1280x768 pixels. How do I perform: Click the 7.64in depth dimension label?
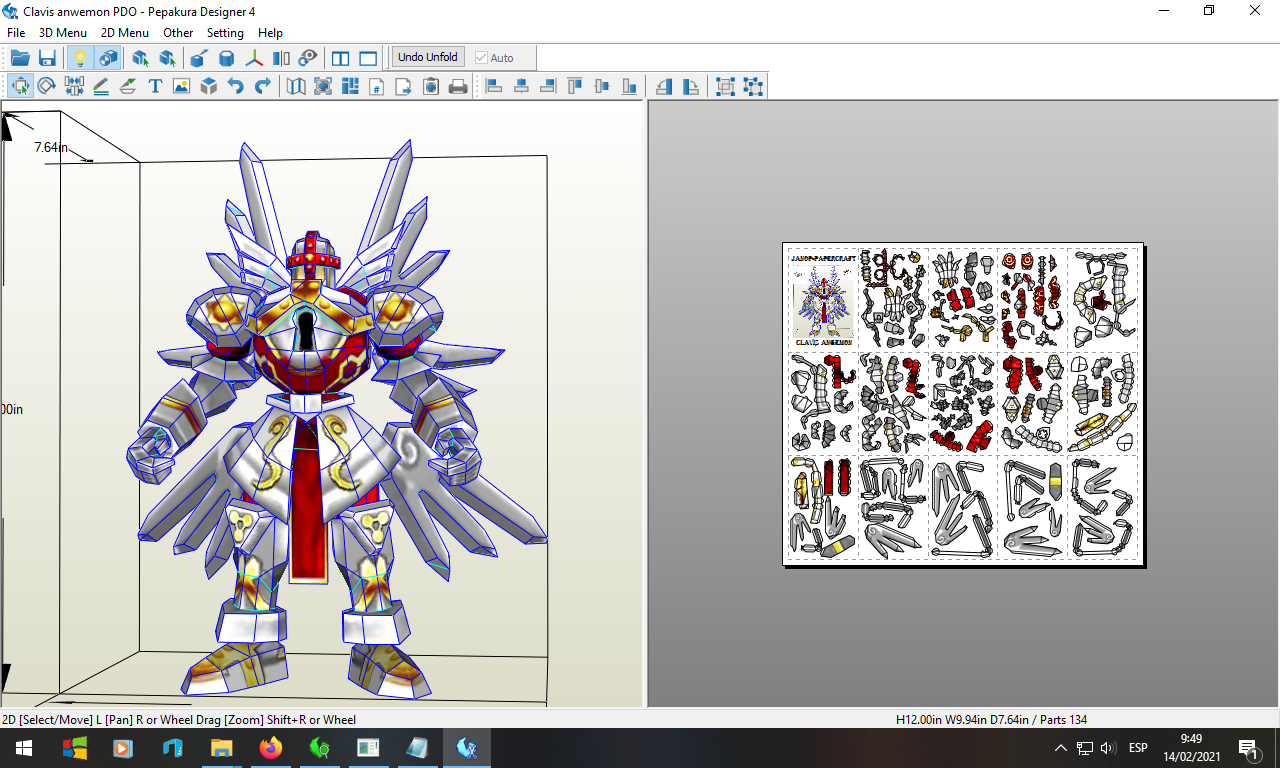click(51, 147)
